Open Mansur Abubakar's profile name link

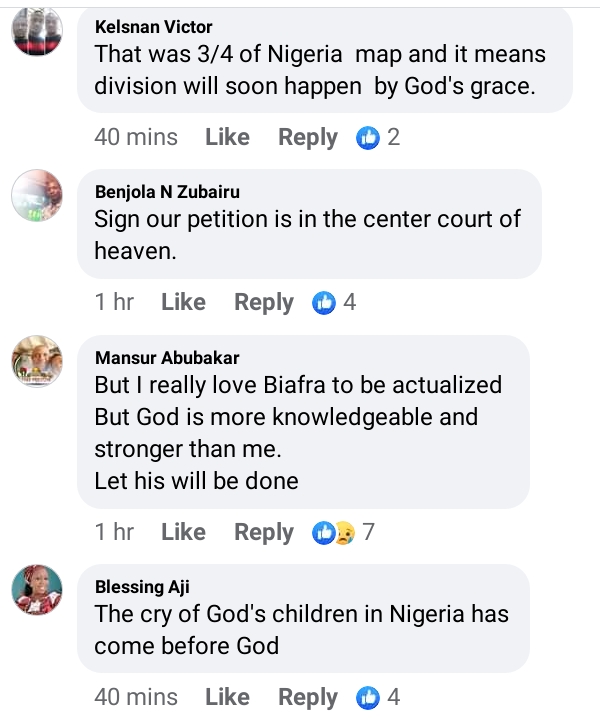click(x=167, y=357)
